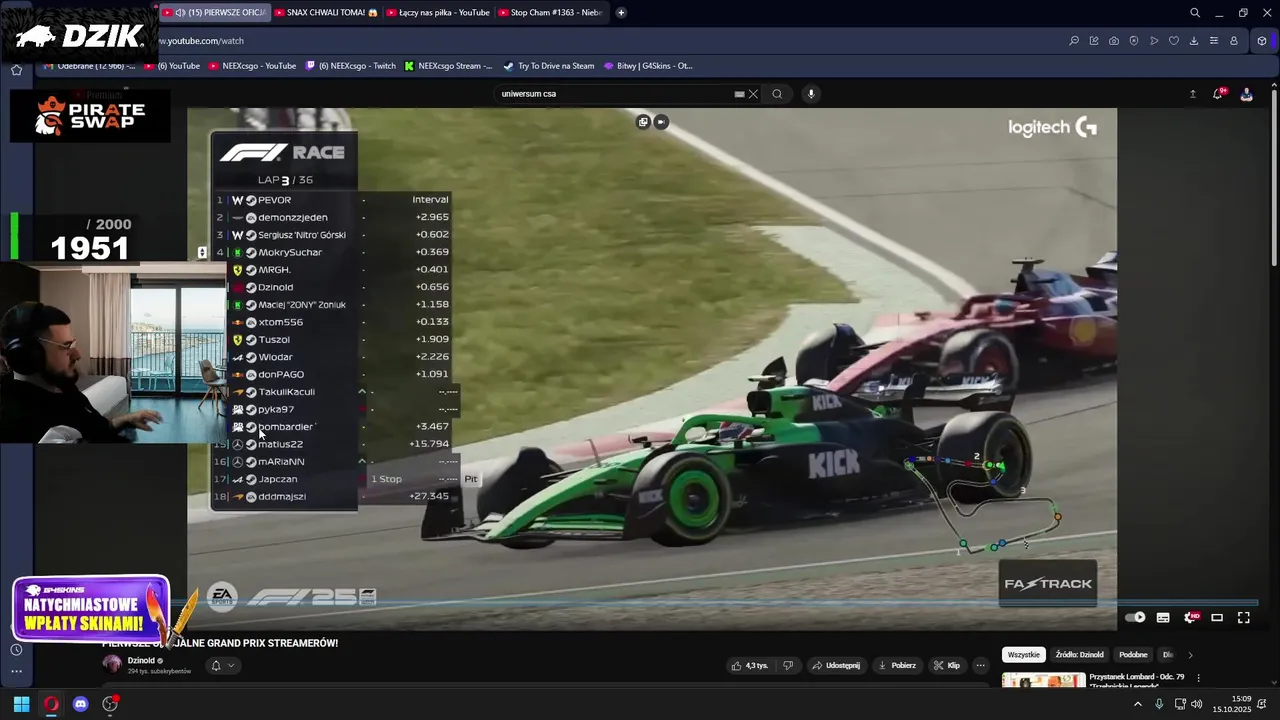Viewport: 1280px width, 720px height.
Task: Open OBS Studio from the taskbar
Action: click(x=110, y=704)
